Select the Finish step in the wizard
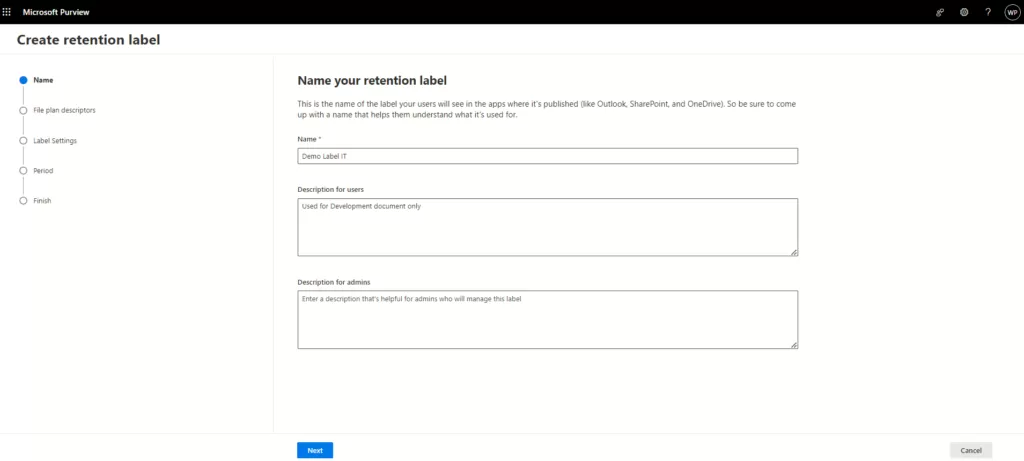The width and height of the screenshot is (1024, 461). click(x=42, y=201)
